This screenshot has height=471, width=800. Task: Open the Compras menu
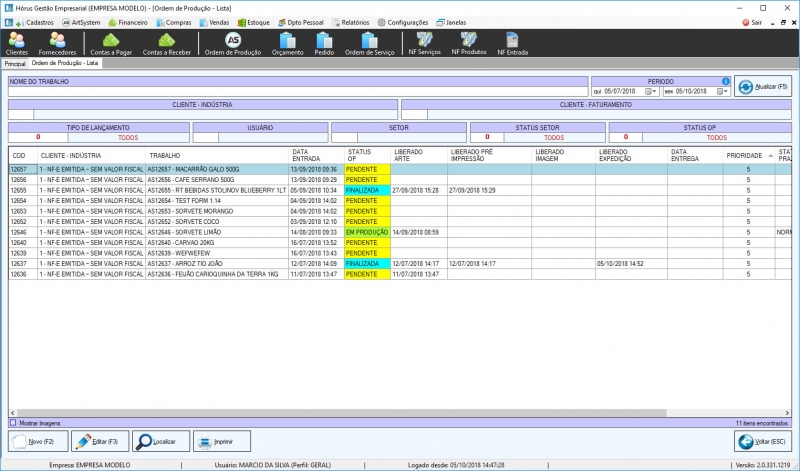click(x=174, y=22)
